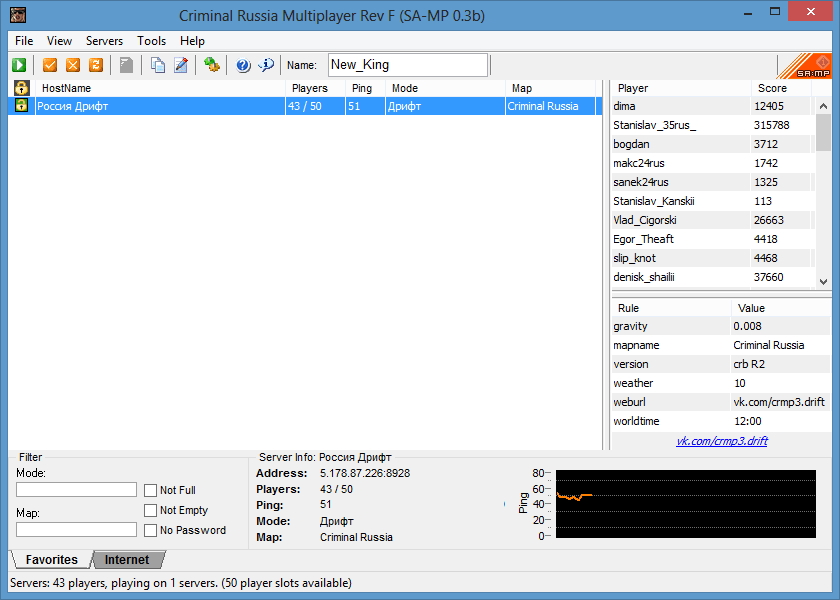Click the worldtime rule row
Image resolution: width=840 pixels, height=600 pixels.
pyautogui.click(x=721, y=422)
